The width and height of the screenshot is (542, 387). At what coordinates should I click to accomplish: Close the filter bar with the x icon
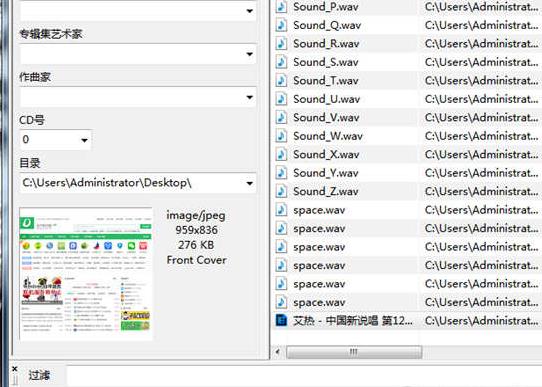[15, 369]
